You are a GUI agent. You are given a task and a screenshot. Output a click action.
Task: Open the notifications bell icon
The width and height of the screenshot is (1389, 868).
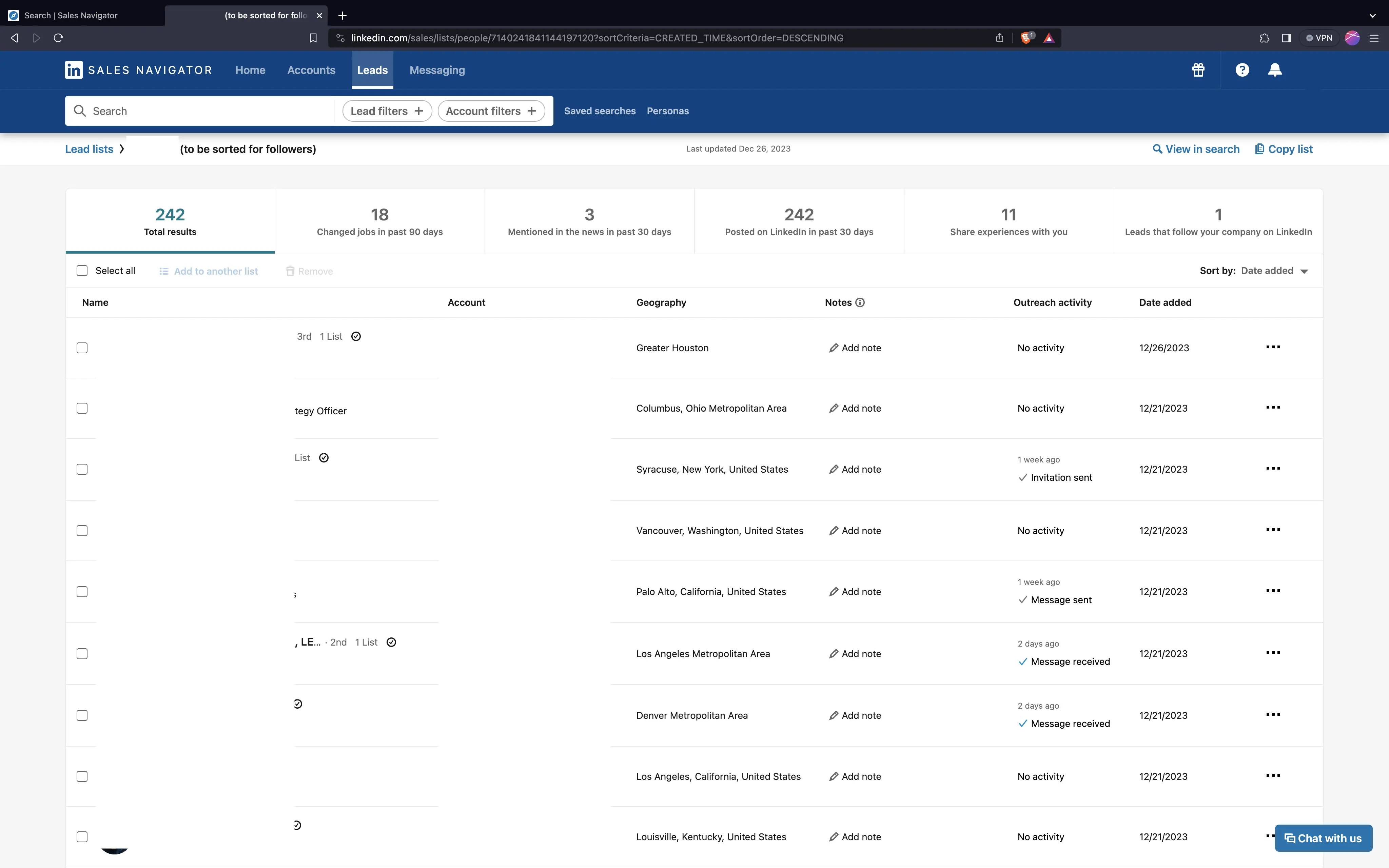pos(1274,70)
